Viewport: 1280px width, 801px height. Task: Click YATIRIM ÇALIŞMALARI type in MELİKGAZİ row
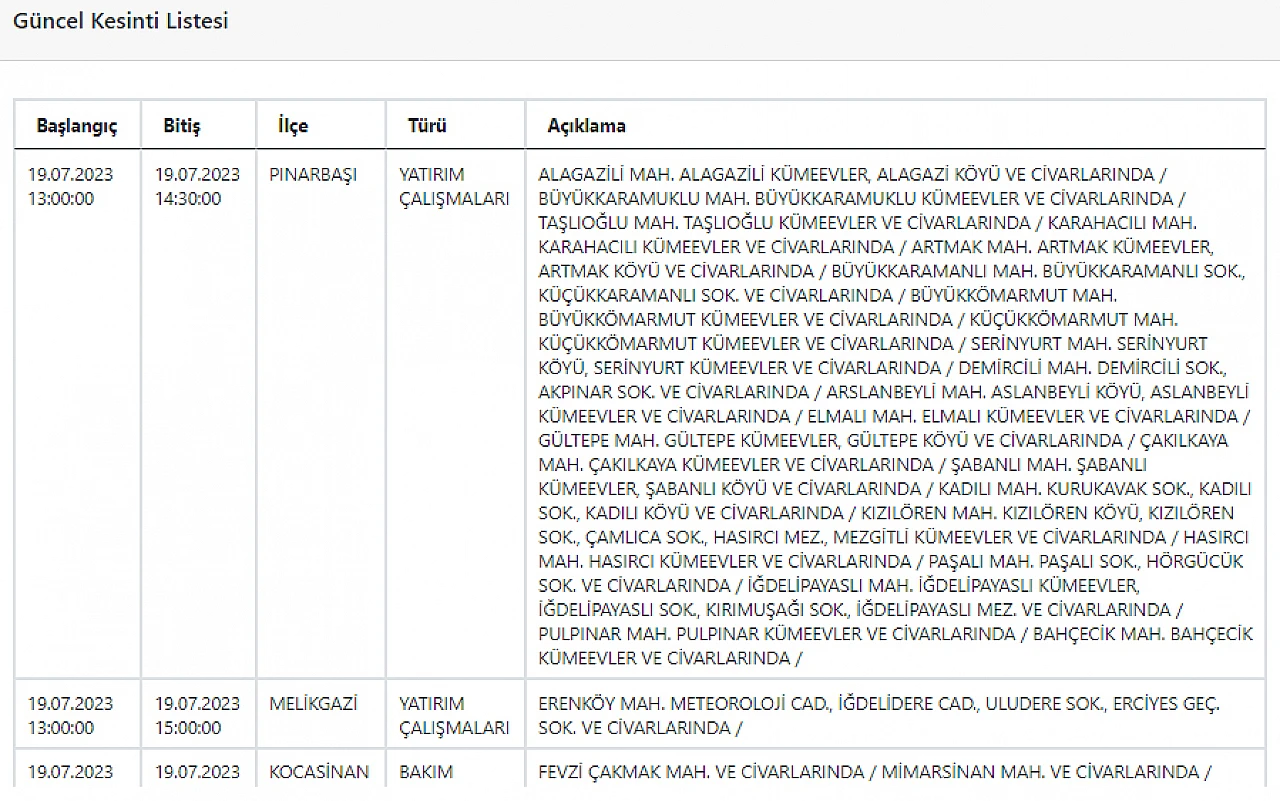454,716
